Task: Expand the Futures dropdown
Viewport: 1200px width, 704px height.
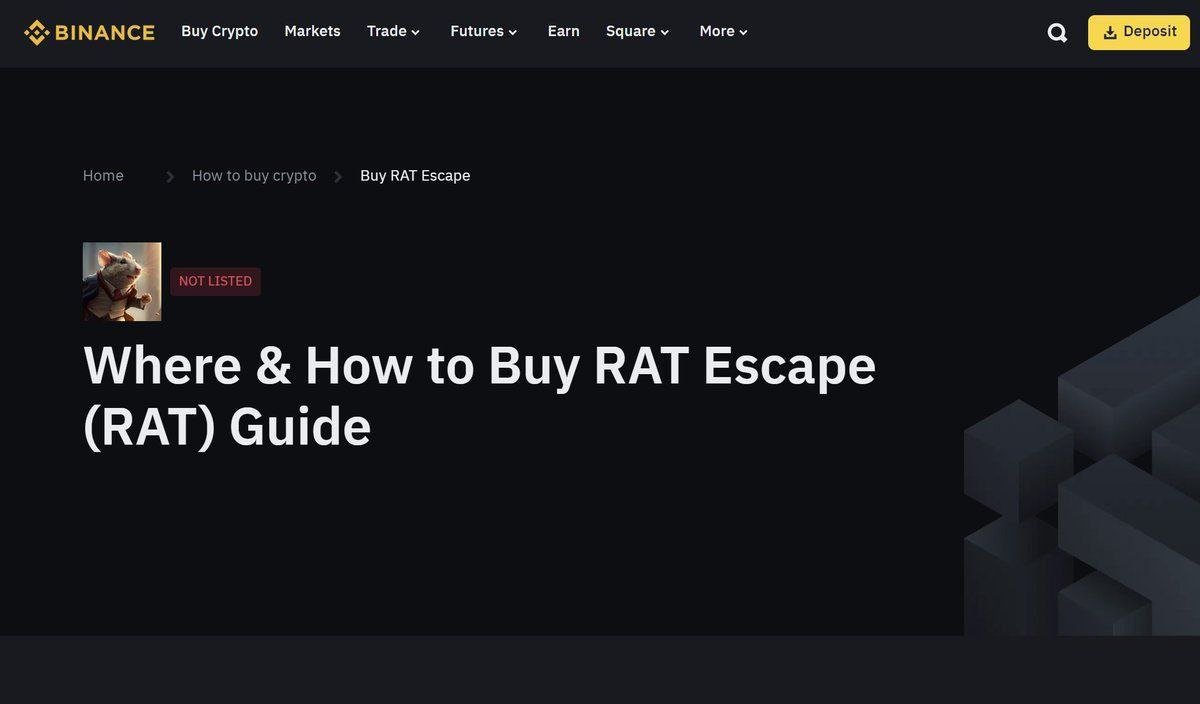Action: (x=484, y=31)
